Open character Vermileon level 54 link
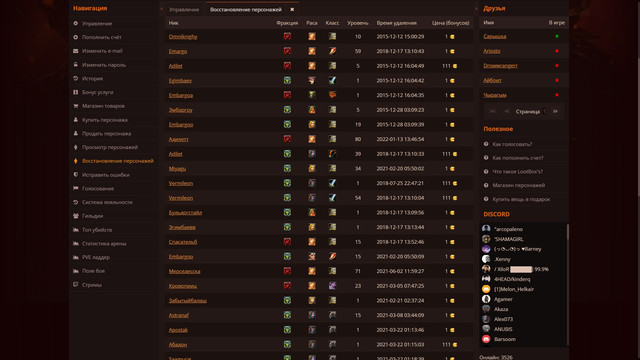This screenshot has height=360, width=640. [181, 198]
